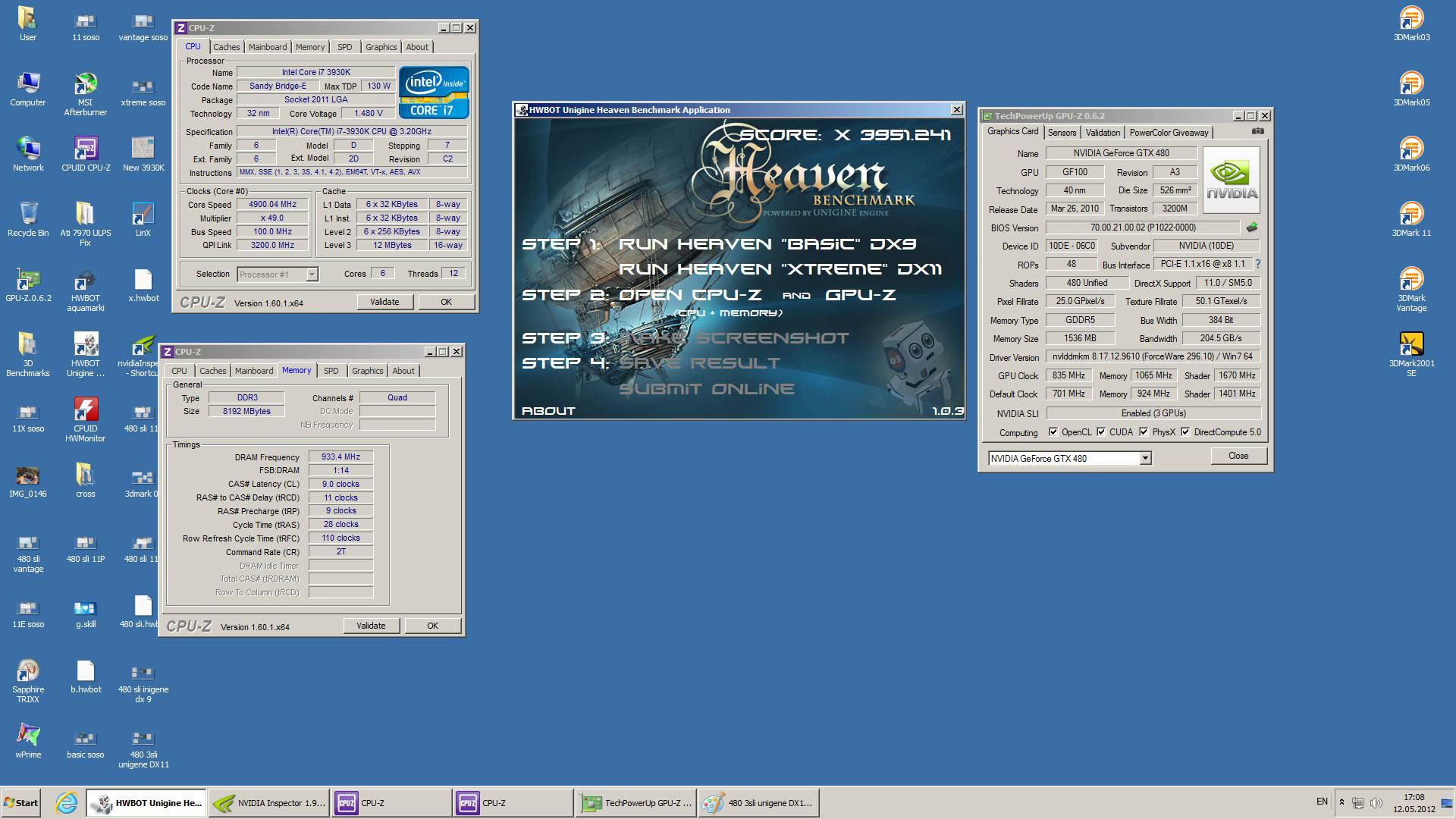The width and height of the screenshot is (1456, 819).
Task: Open the PowerColor Giveaway tab
Action: click(x=1169, y=133)
